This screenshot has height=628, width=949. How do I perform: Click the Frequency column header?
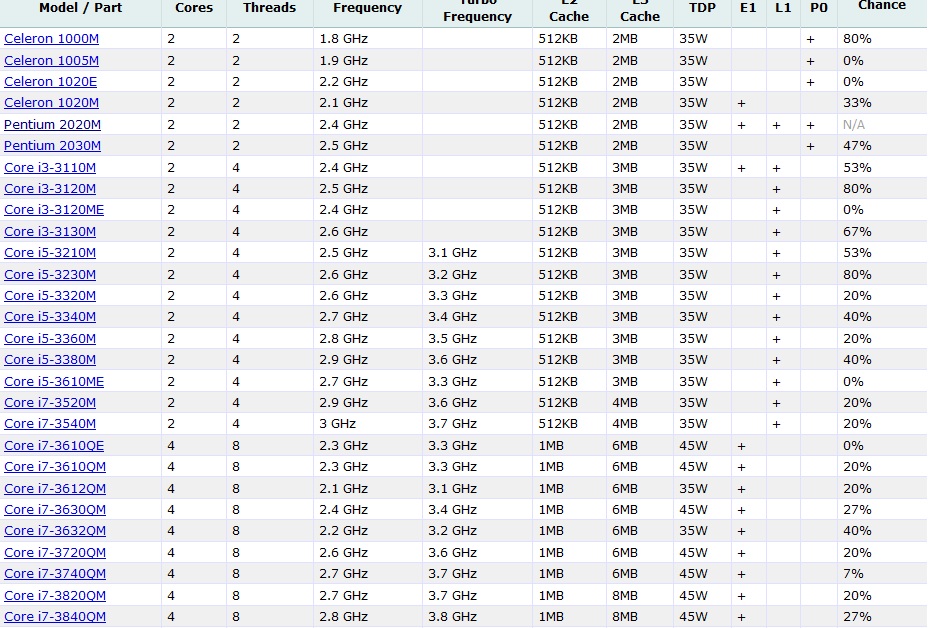367,8
